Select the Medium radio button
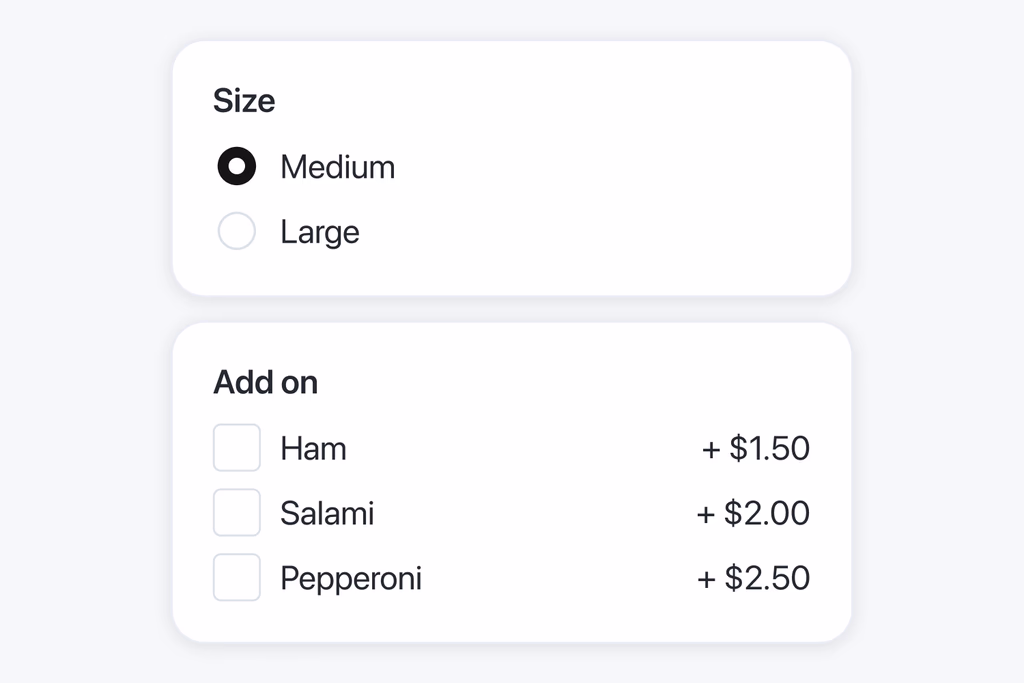The image size is (1024, 683). click(x=237, y=167)
